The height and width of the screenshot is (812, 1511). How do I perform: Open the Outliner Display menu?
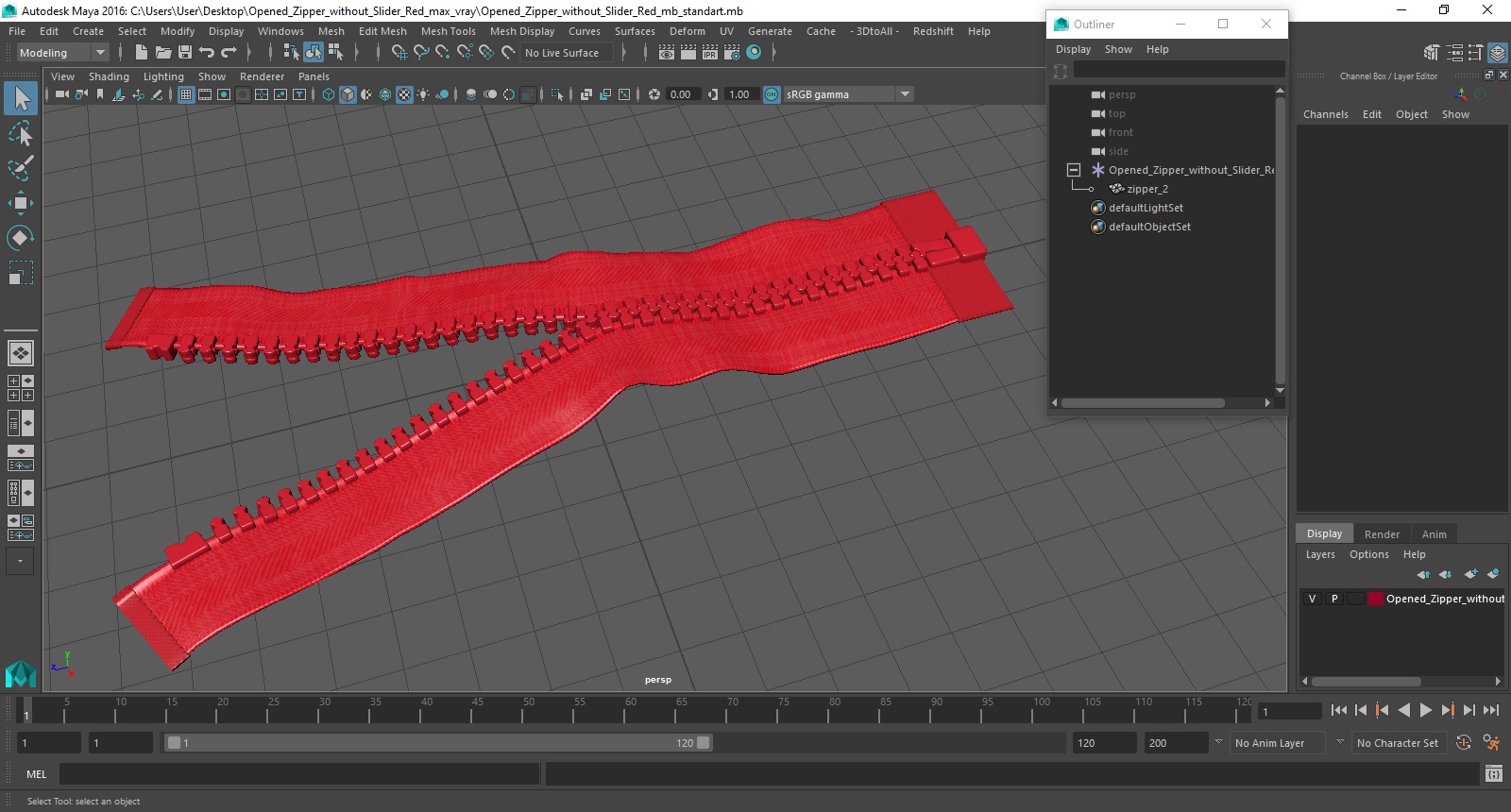1073,49
